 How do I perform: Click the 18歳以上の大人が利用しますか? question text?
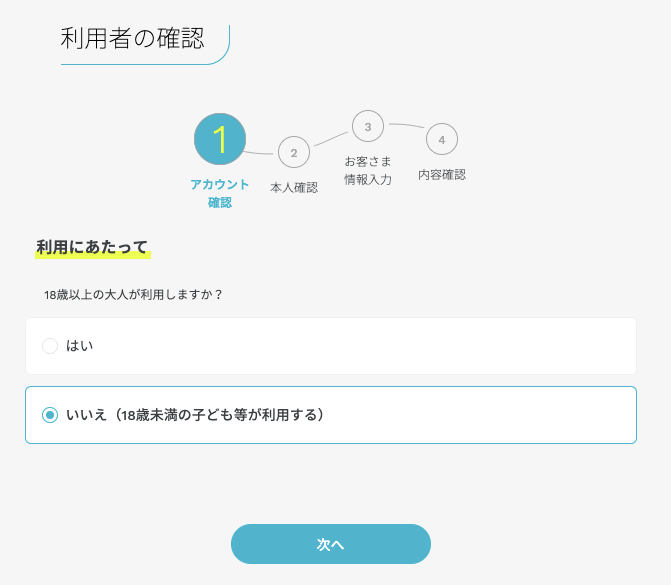pyautogui.click(x=133, y=295)
